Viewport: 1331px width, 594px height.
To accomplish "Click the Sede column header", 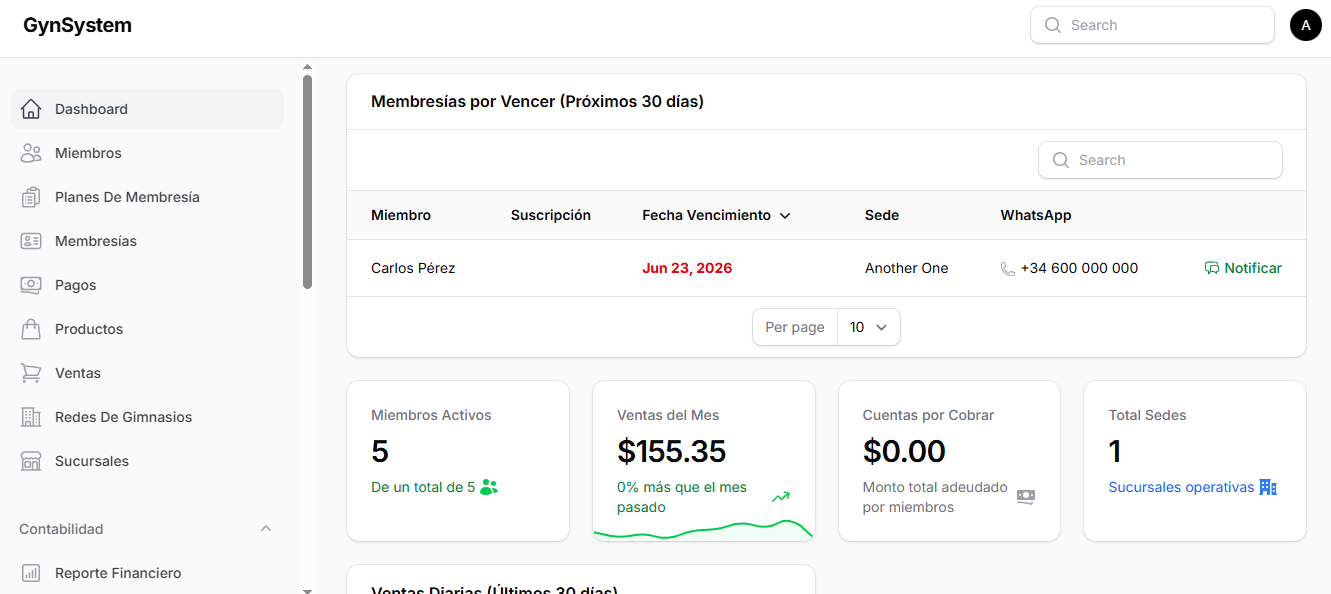I will (x=882, y=215).
